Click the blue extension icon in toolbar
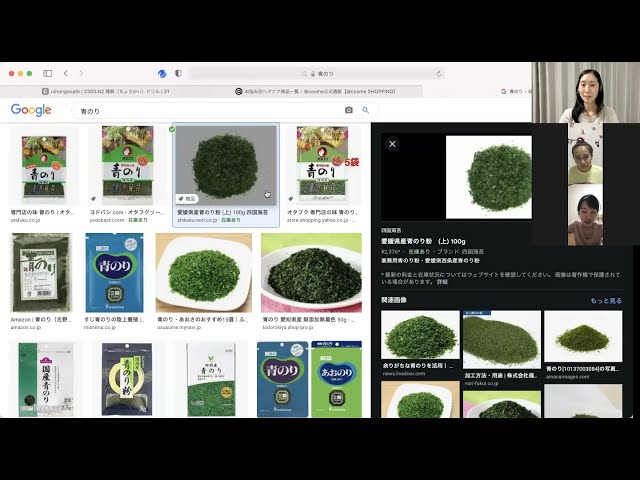The image size is (640, 480). 162,73
